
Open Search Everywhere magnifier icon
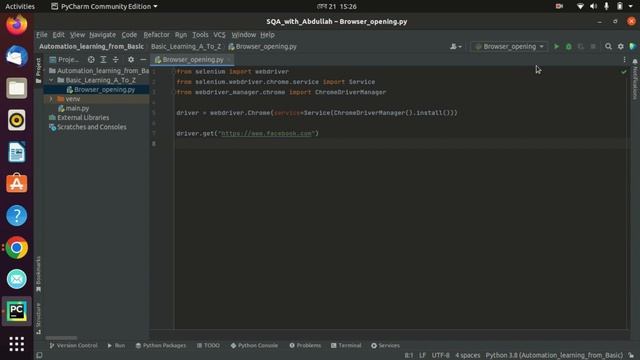[x=608, y=47]
